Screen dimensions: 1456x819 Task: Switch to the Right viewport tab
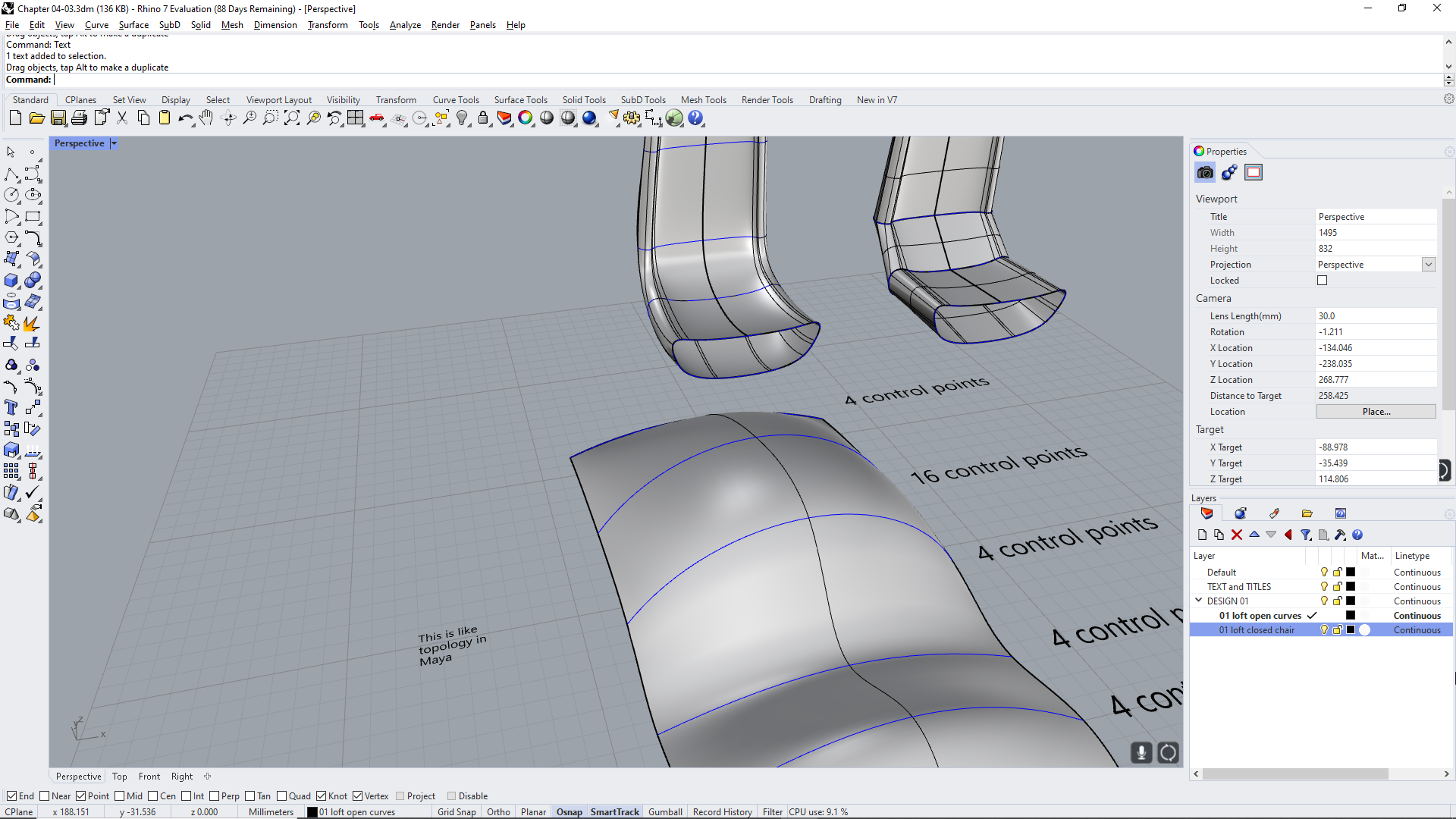182,777
